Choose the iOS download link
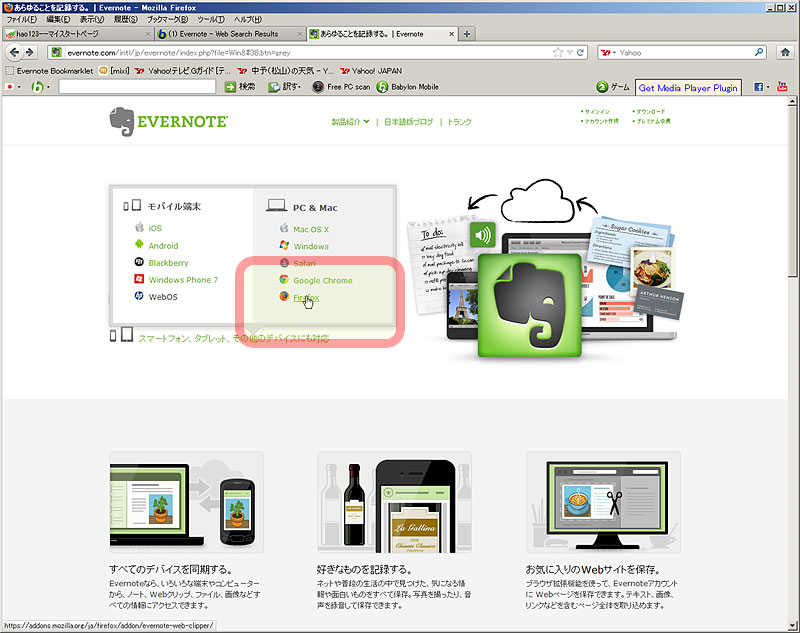 click(155, 228)
